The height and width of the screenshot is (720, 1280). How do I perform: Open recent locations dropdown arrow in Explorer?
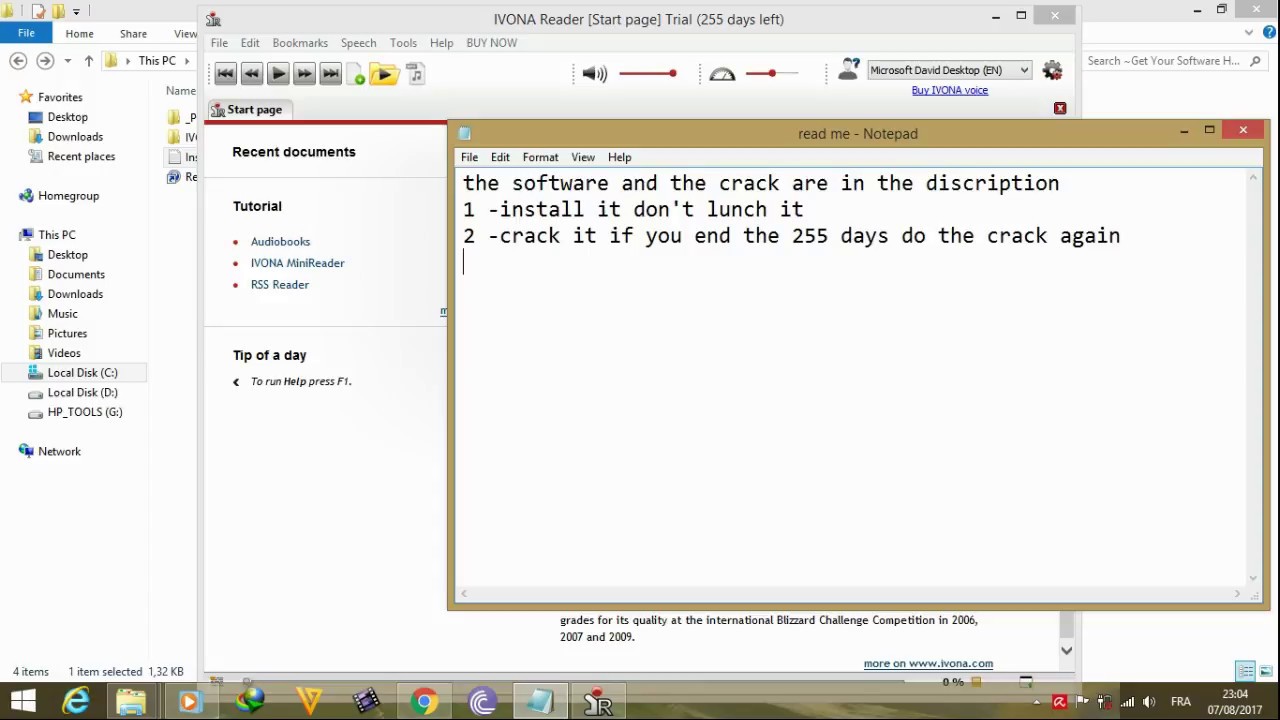[x=67, y=61]
